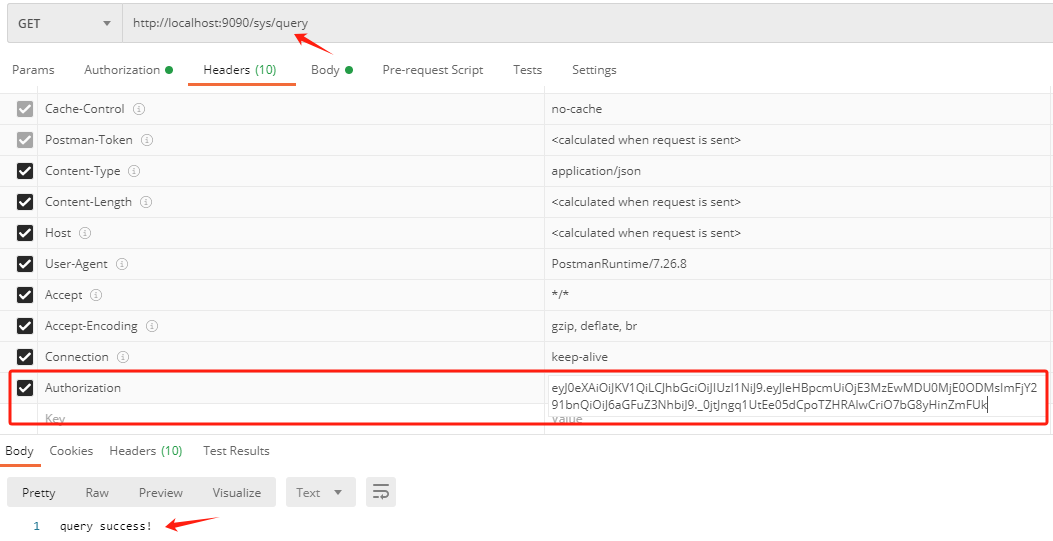Toggle the Cache-Control header checkbox

pyautogui.click(x=25, y=109)
